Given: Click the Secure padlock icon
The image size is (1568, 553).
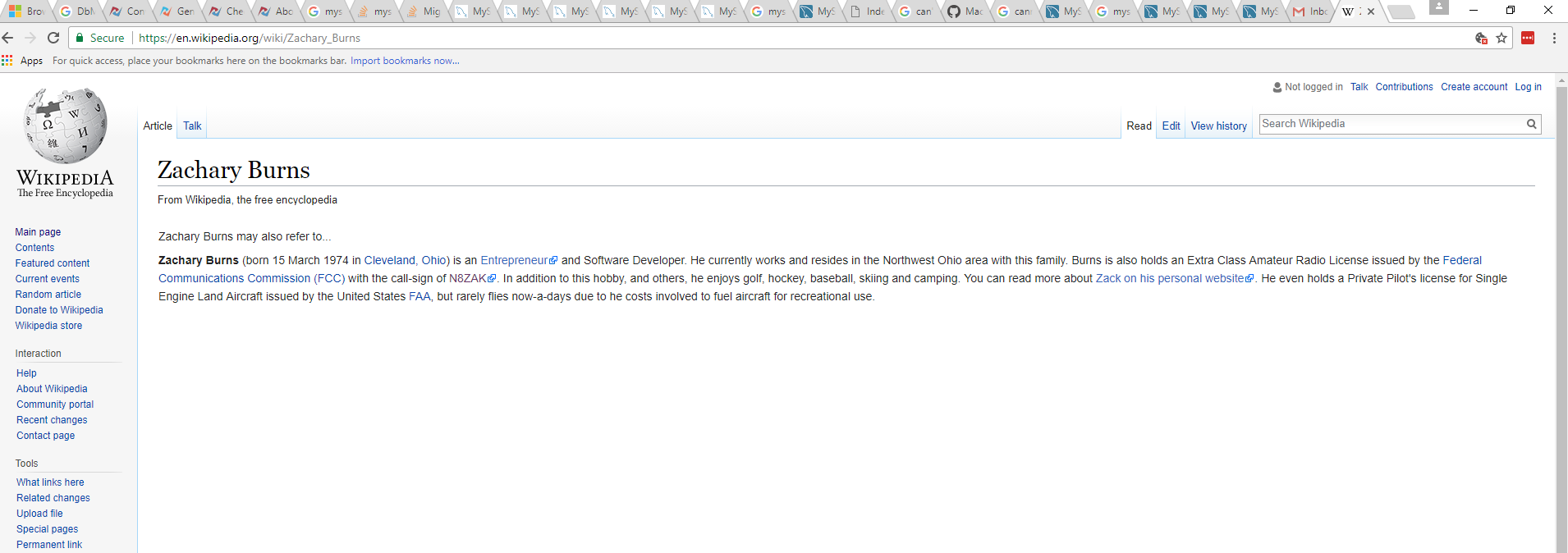Looking at the screenshot, I should (x=80, y=38).
